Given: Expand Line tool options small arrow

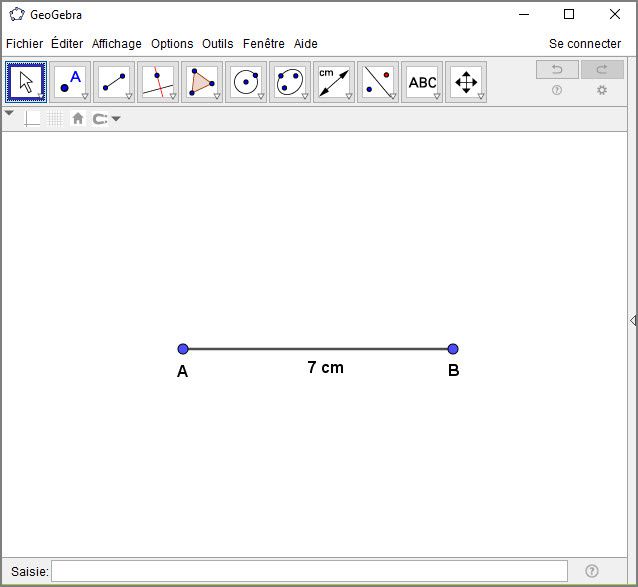Looking at the screenshot, I should tap(129, 96).
